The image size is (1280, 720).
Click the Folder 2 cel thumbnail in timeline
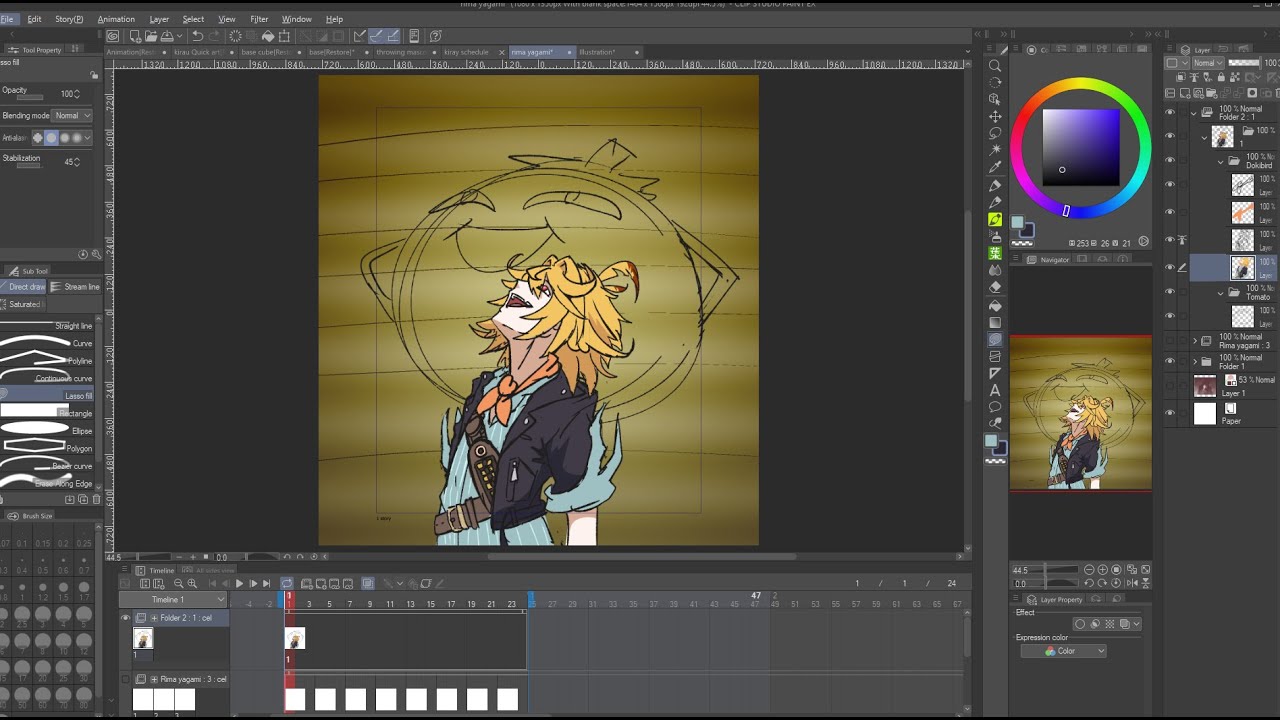[144, 638]
